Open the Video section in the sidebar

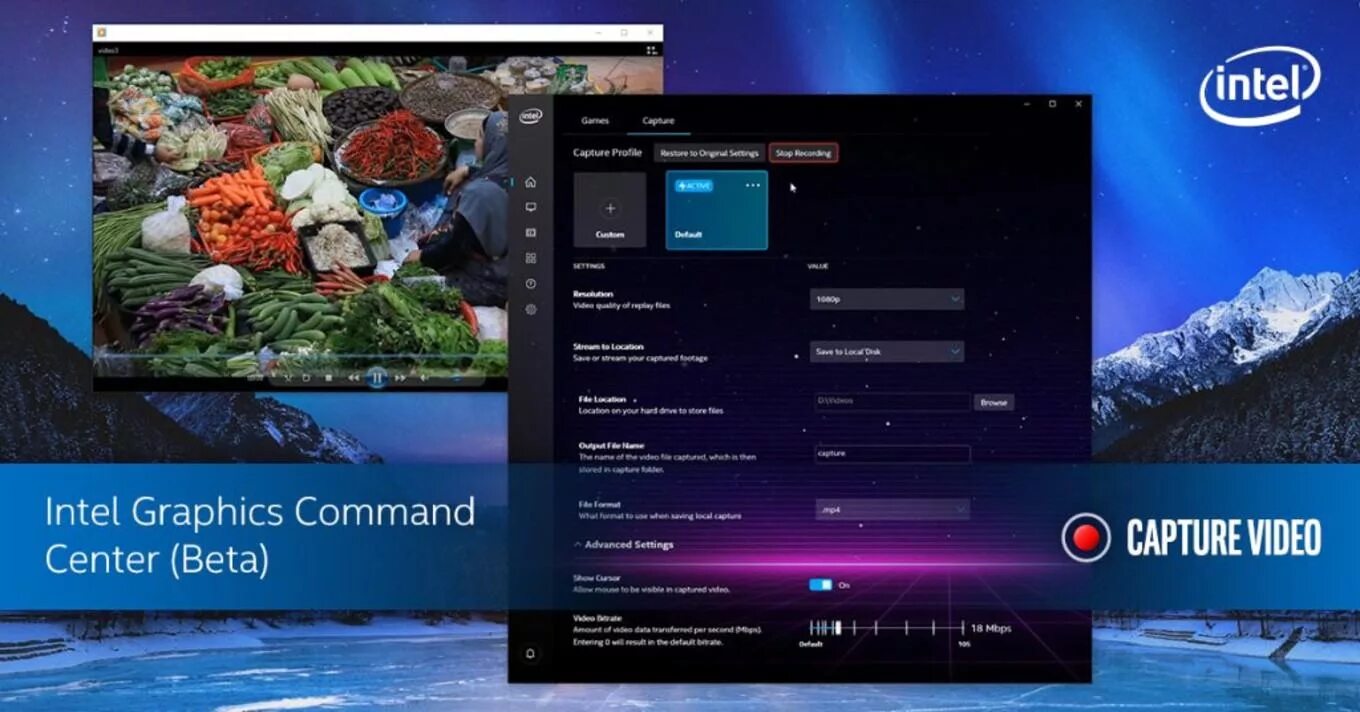(530, 232)
